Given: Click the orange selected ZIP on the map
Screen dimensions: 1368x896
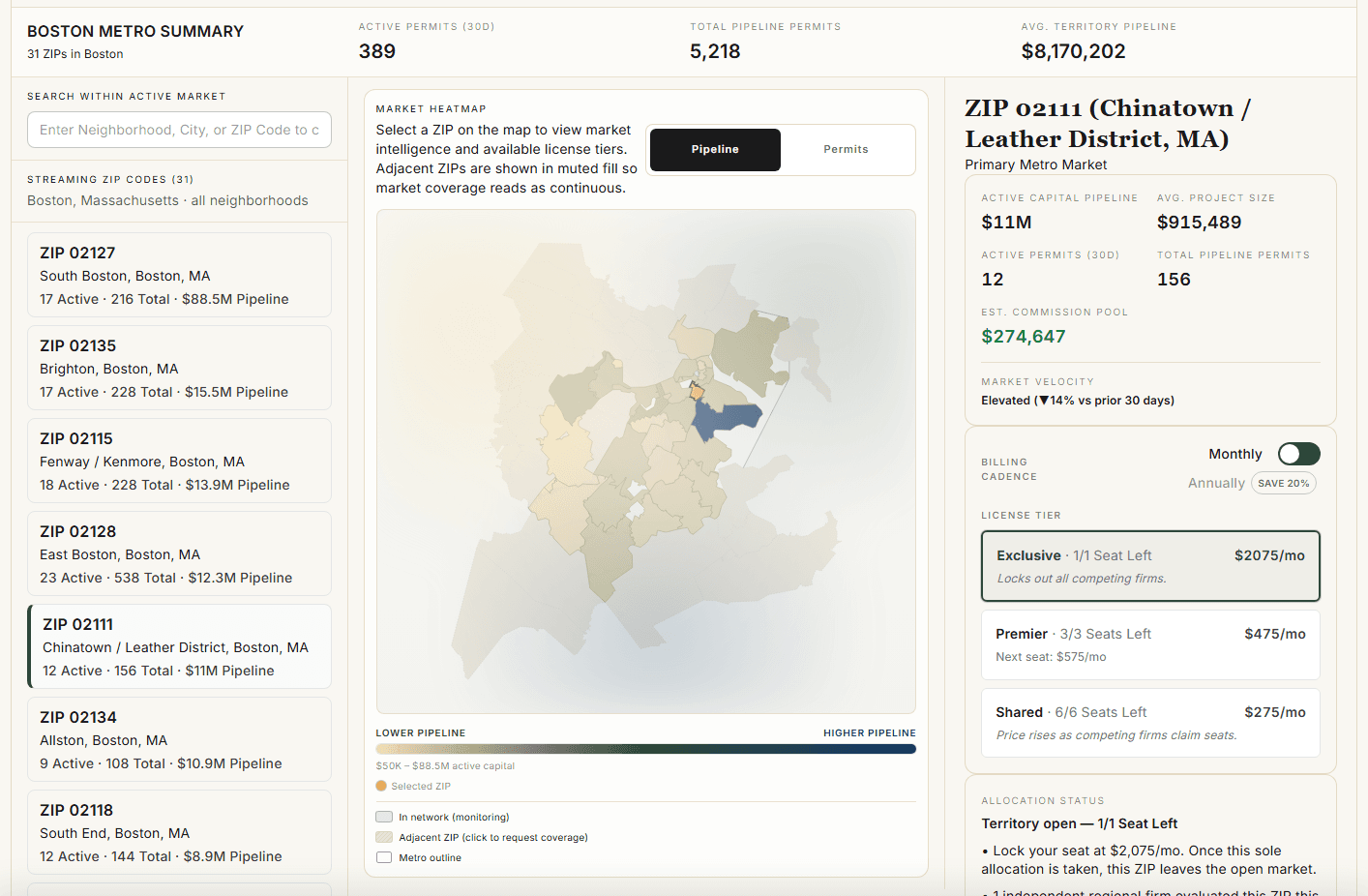Looking at the screenshot, I should (696, 391).
